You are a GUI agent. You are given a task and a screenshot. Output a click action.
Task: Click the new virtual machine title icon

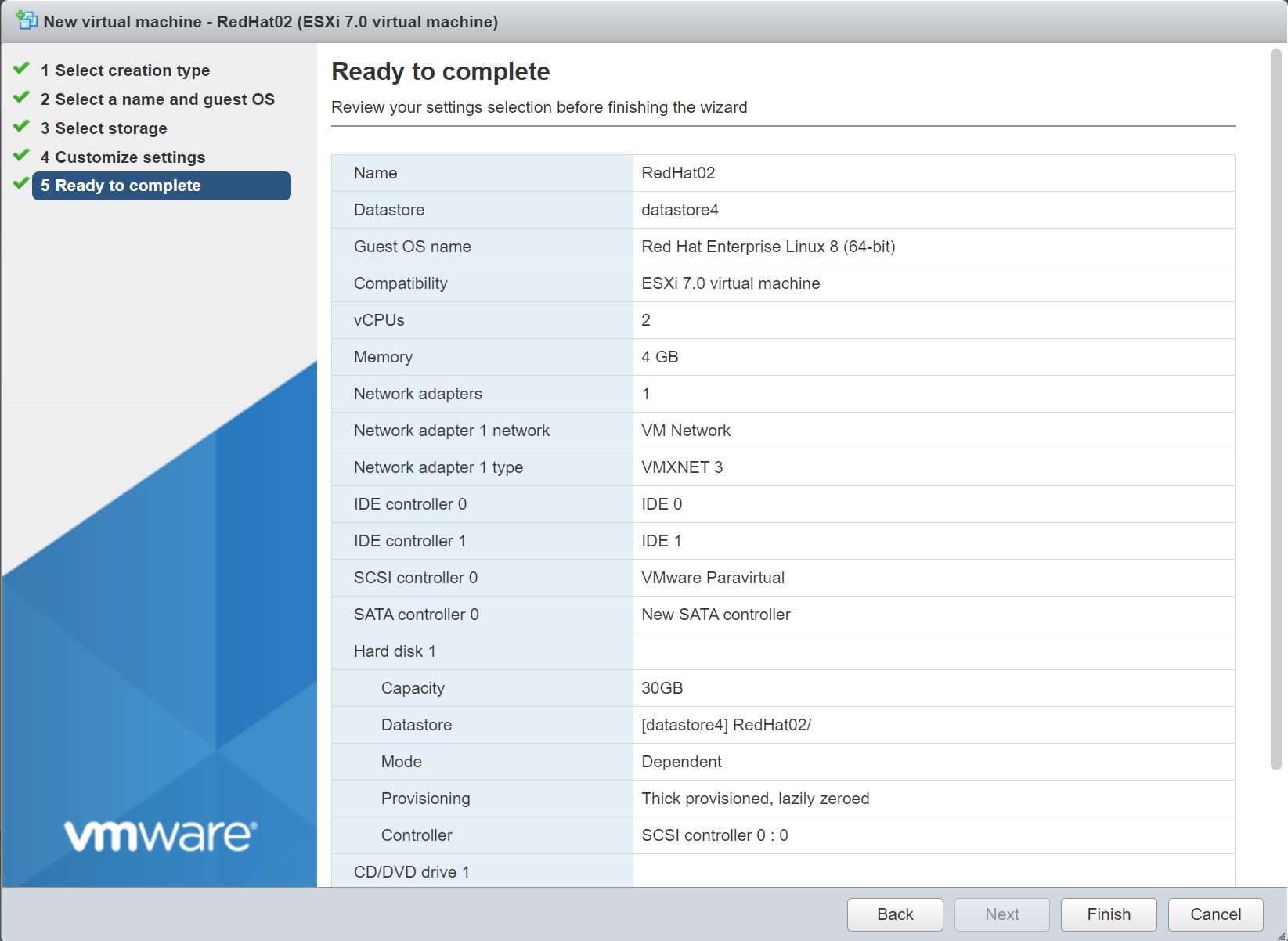[27, 20]
